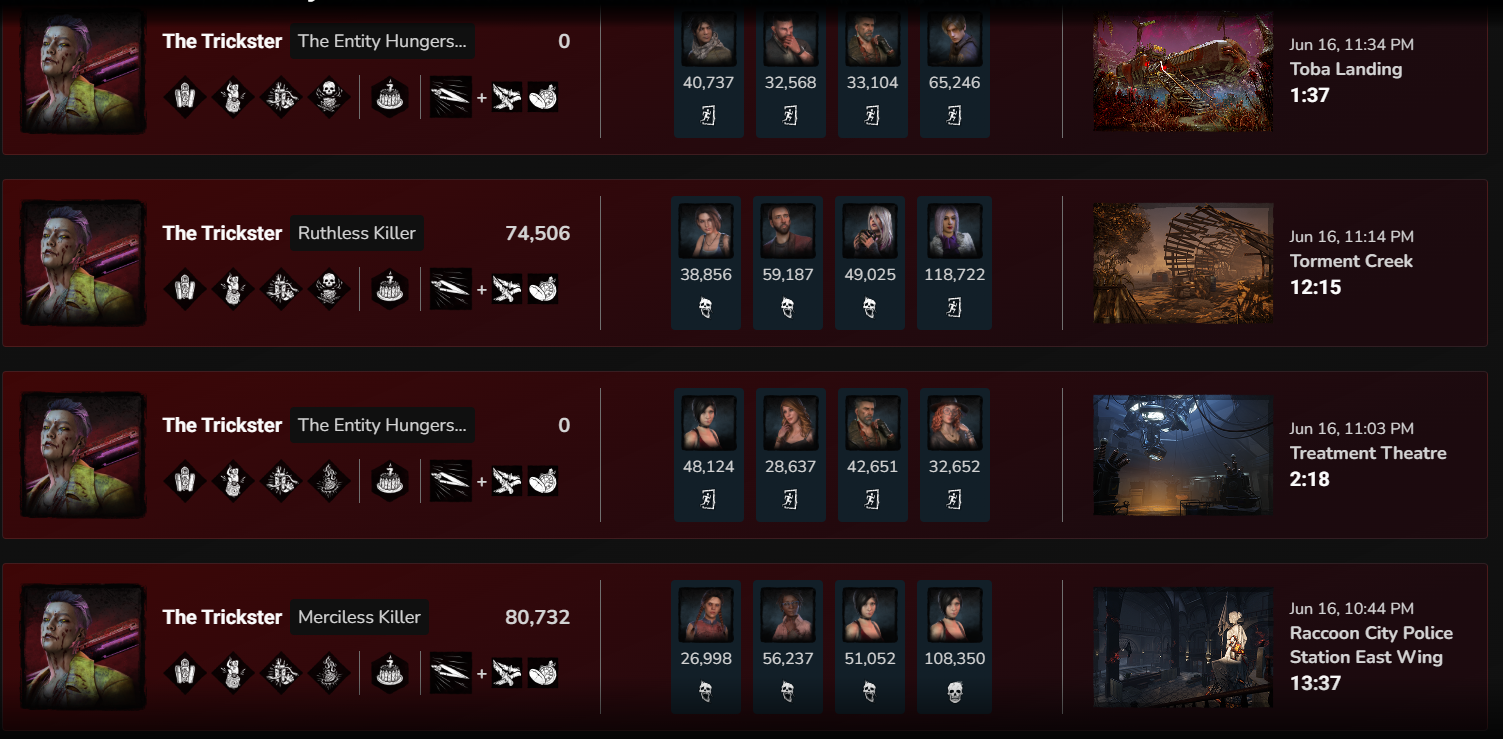The image size is (1503, 739).
Task: Open Raccoon City Police Station East Wing link
Action: point(1371,645)
